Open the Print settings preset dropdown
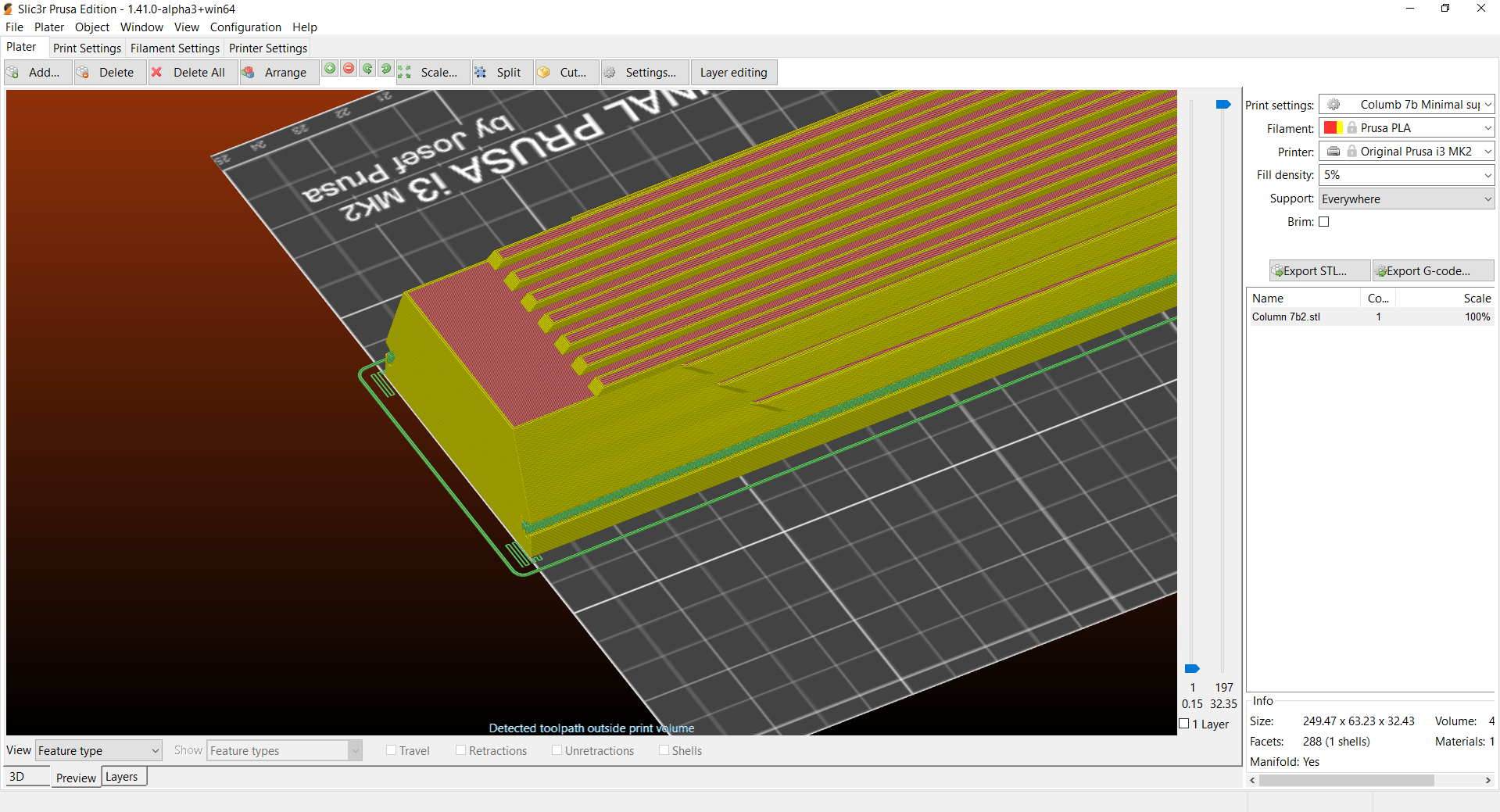 pyautogui.click(x=1407, y=105)
